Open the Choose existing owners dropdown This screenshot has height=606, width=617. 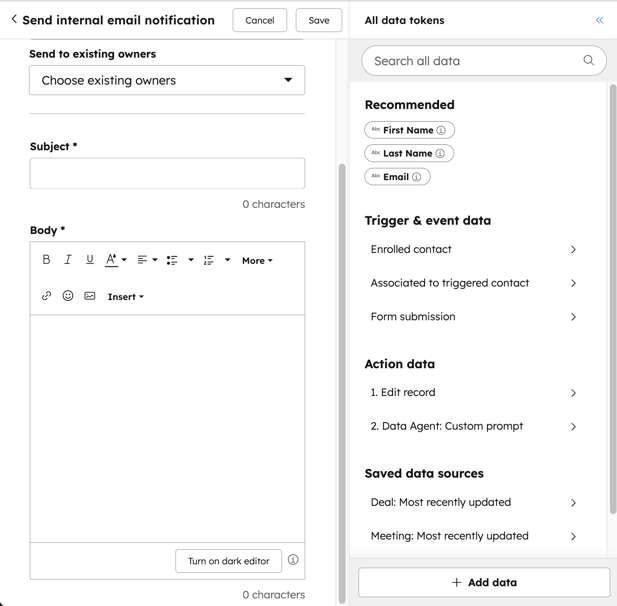click(x=167, y=80)
